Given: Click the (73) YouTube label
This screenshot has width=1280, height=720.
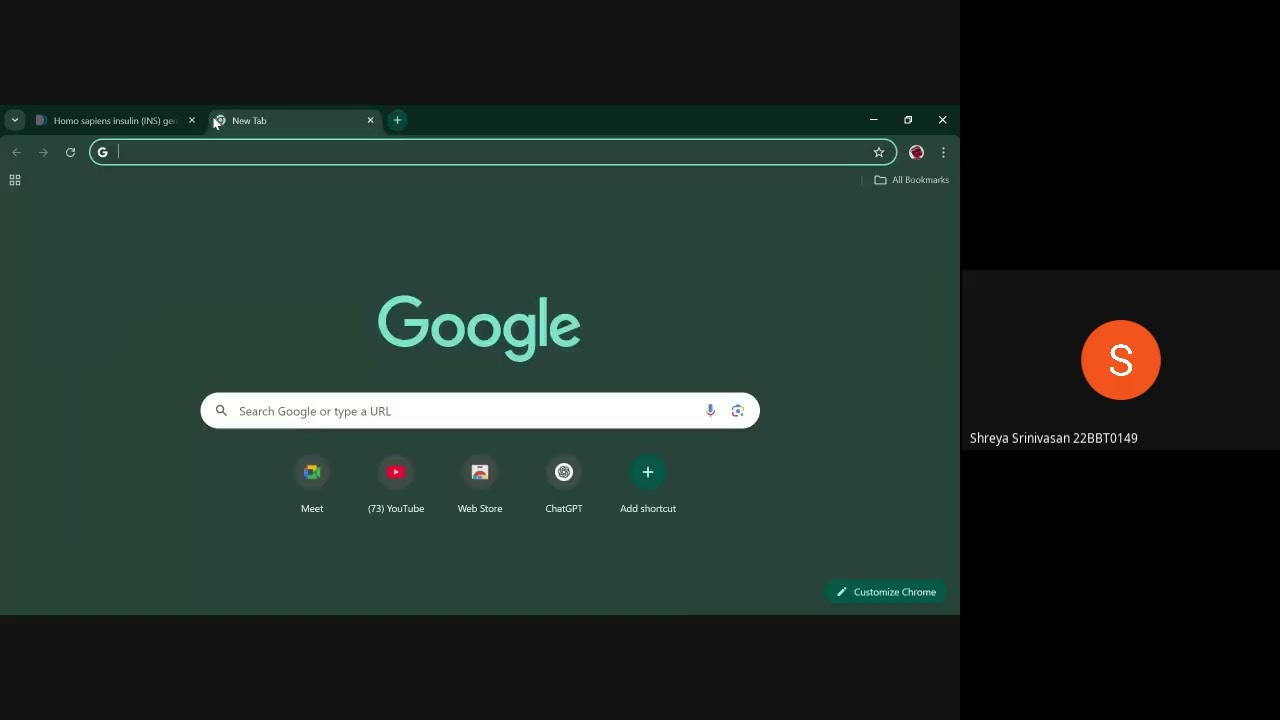Looking at the screenshot, I should coord(396,509).
